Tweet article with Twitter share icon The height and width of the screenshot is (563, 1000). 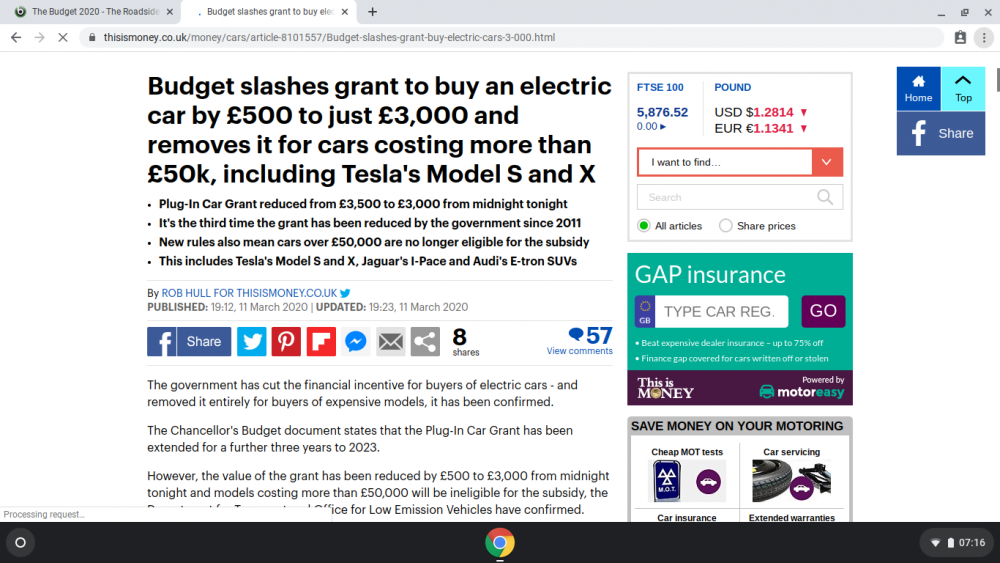click(252, 342)
